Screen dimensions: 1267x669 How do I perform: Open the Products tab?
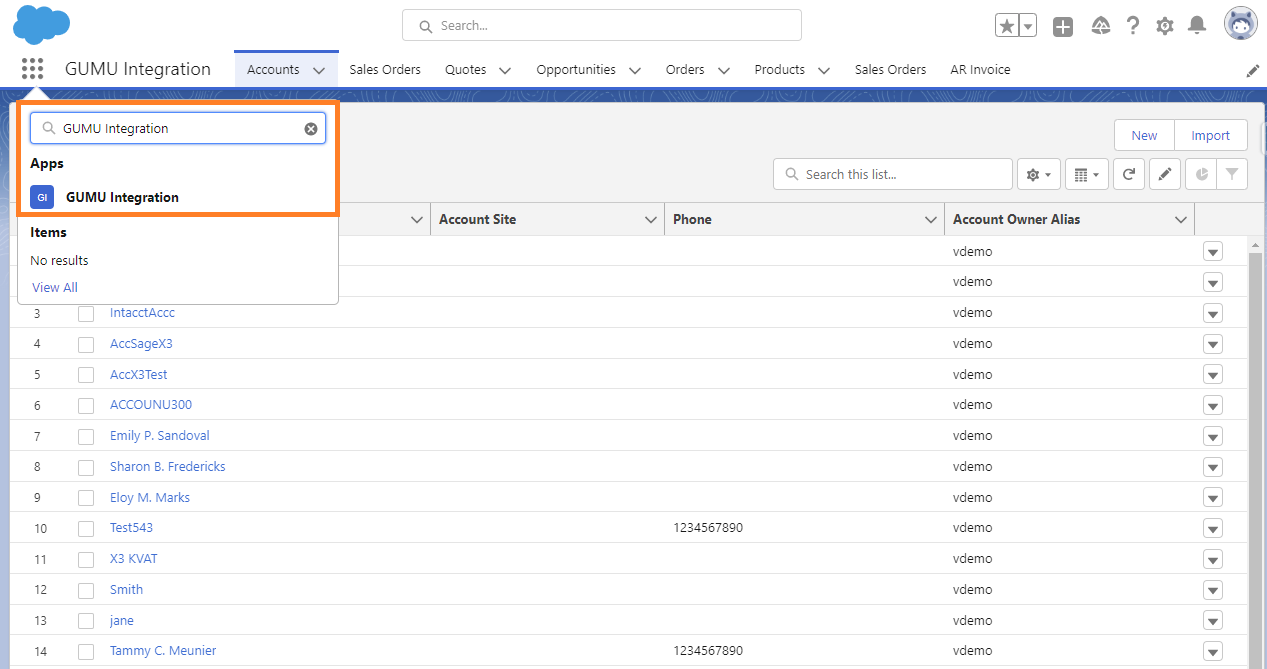pos(780,69)
